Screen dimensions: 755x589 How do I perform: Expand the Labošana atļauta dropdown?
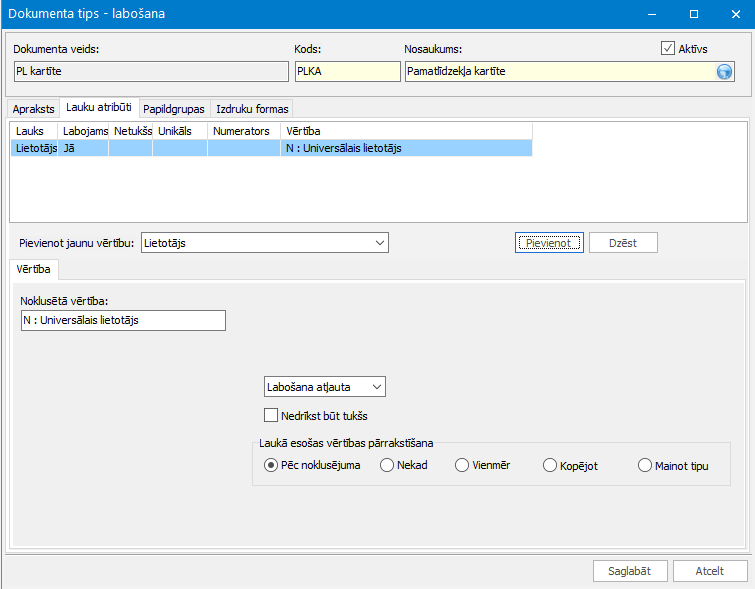coord(325,387)
